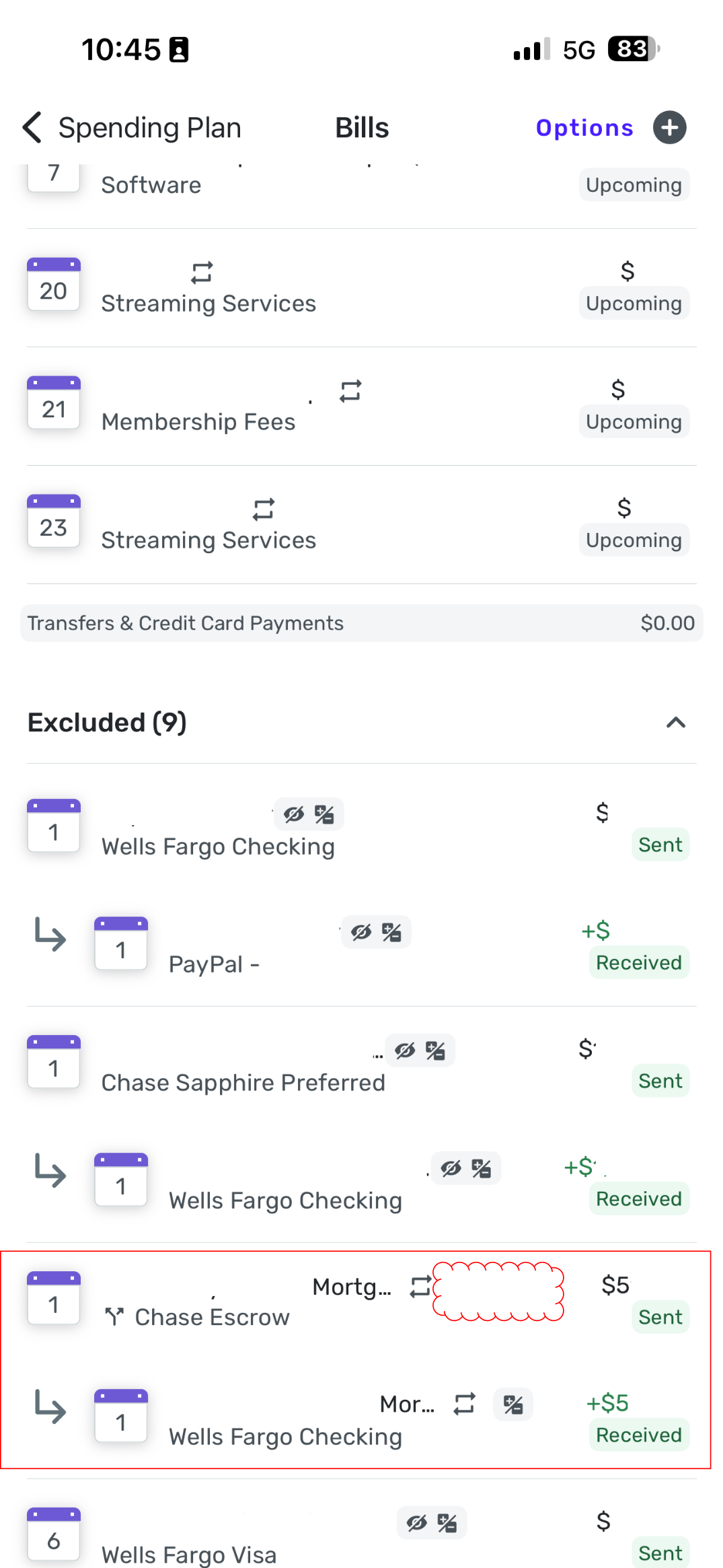Tap the plus icon to add bill

pyautogui.click(x=669, y=128)
